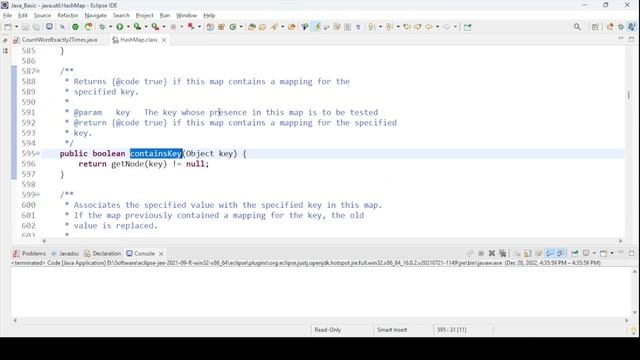Image resolution: width=640 pixels, height=360 pixels.
Task: Switch to Problems view tab
Action: [x=29, y=253]
